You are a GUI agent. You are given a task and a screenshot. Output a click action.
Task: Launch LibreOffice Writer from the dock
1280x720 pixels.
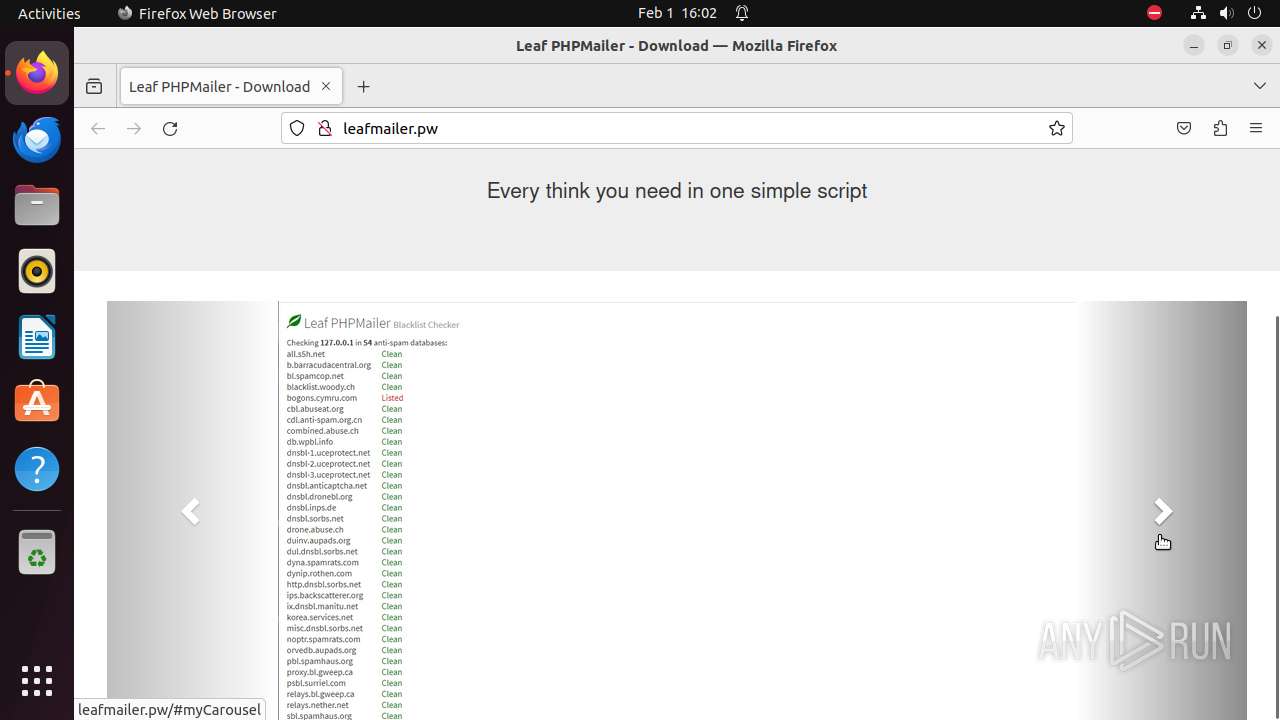(37, 337)
